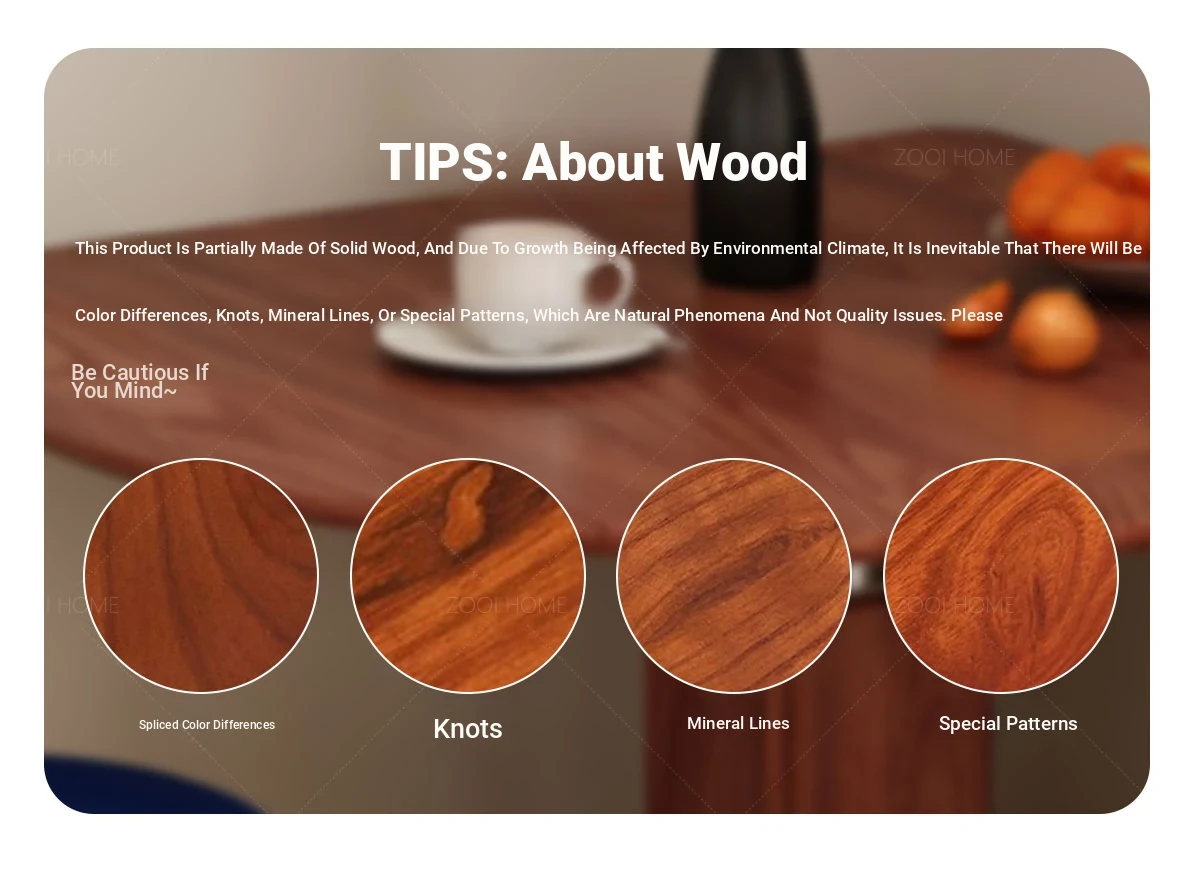1200x879 pixels.
Task: Click the 'Knots' caption text
Action: pyautogui.click(x=468, y=729)
